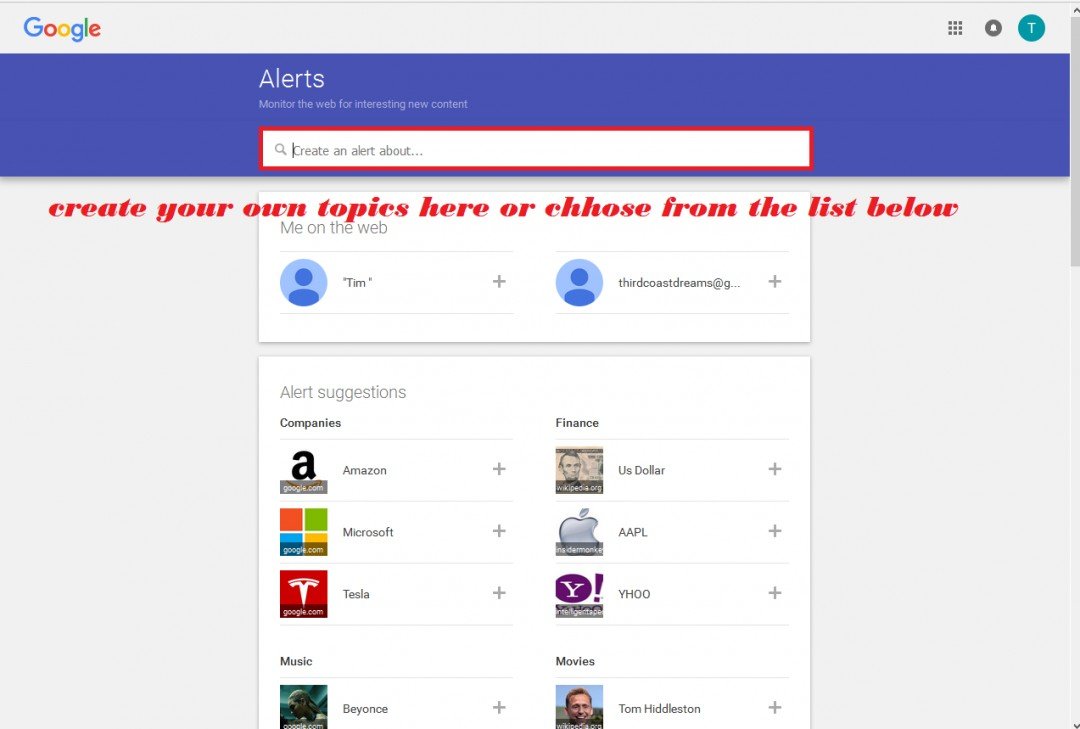
Task: Select the AAPL suggestion label
Action: pyautogui.click(x=632, y=532)
